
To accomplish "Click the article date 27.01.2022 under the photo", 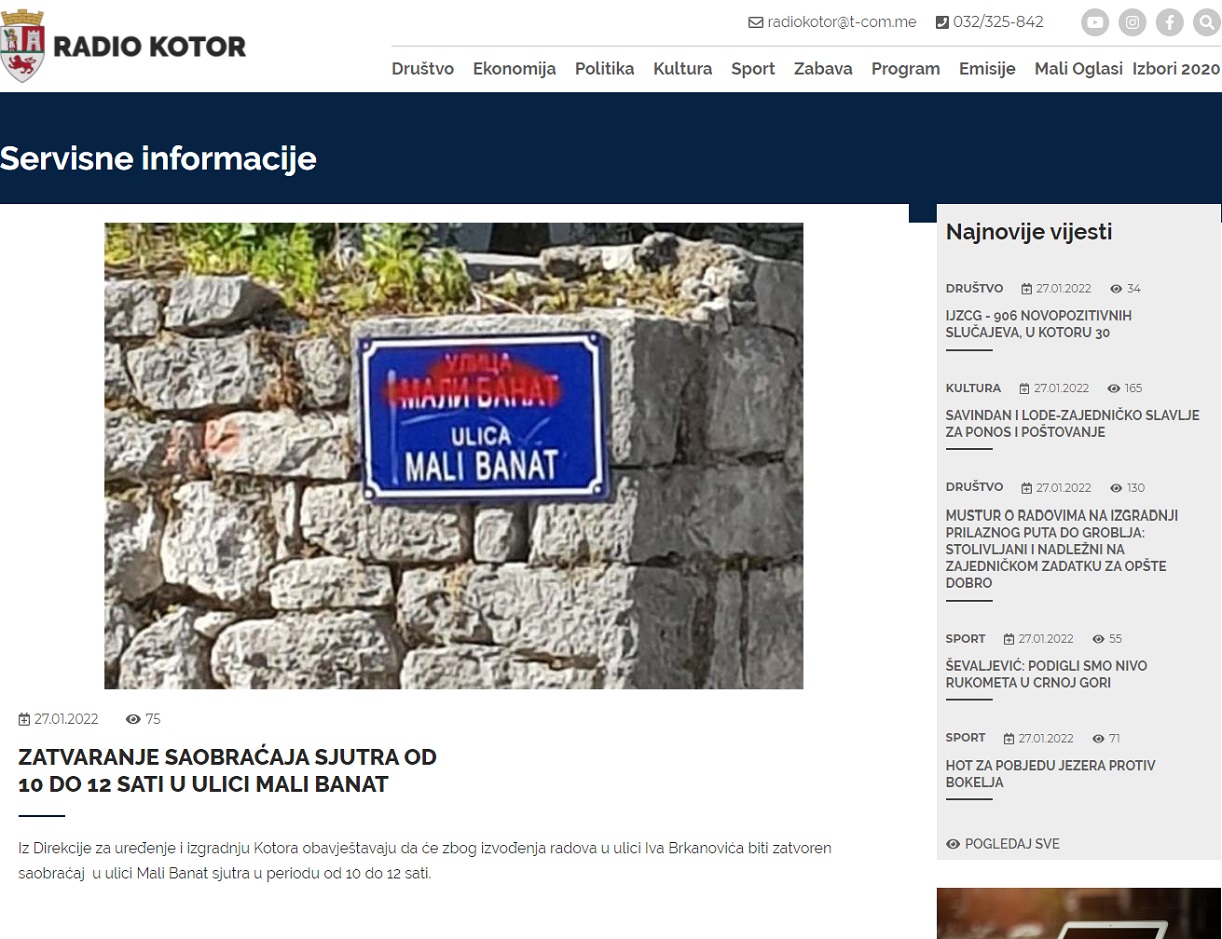I will click(x=66, y=719).
